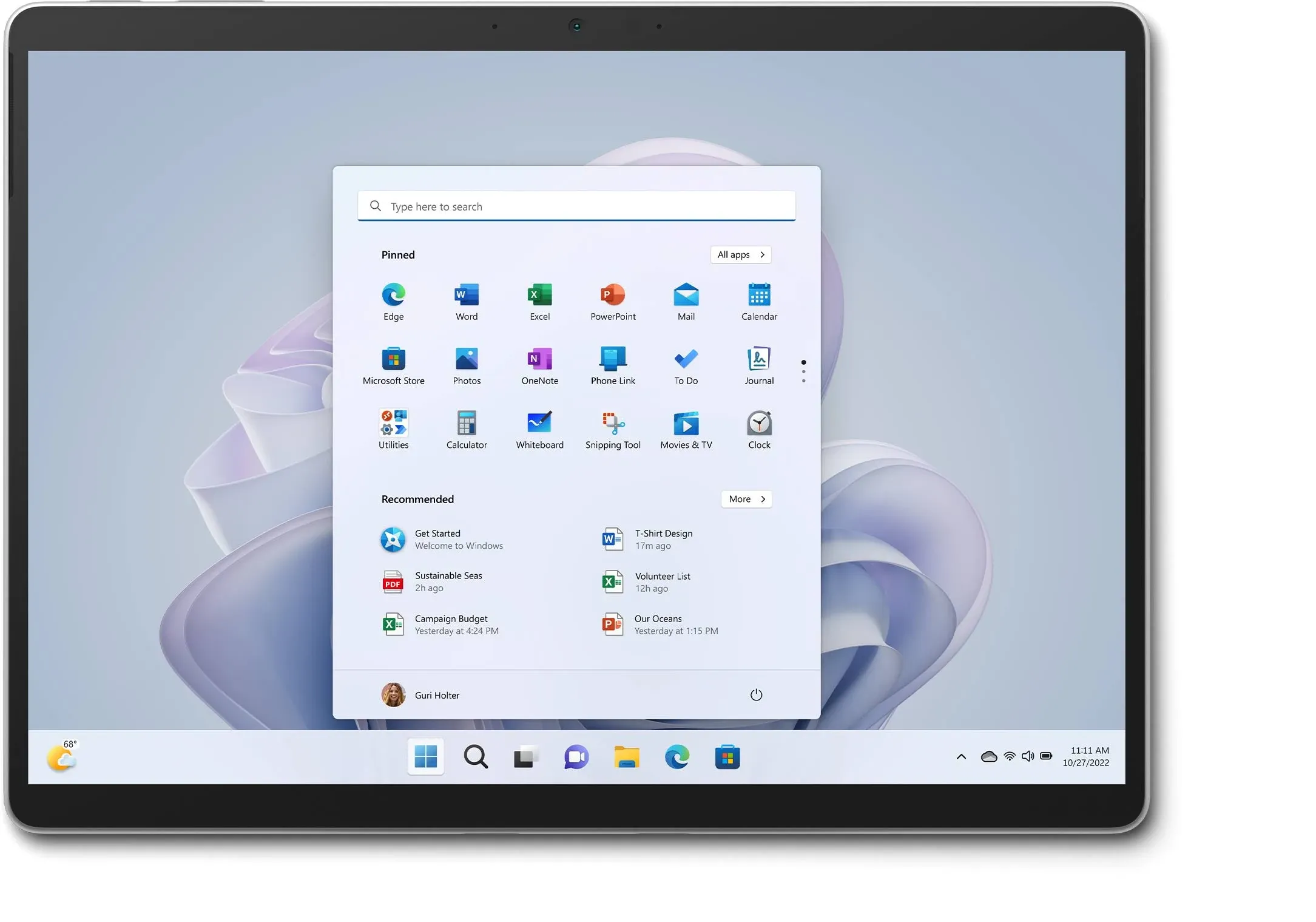This screenshot has height=922, width=1316.
Task: Select Power button to shut down
Action: pos(756,694)
